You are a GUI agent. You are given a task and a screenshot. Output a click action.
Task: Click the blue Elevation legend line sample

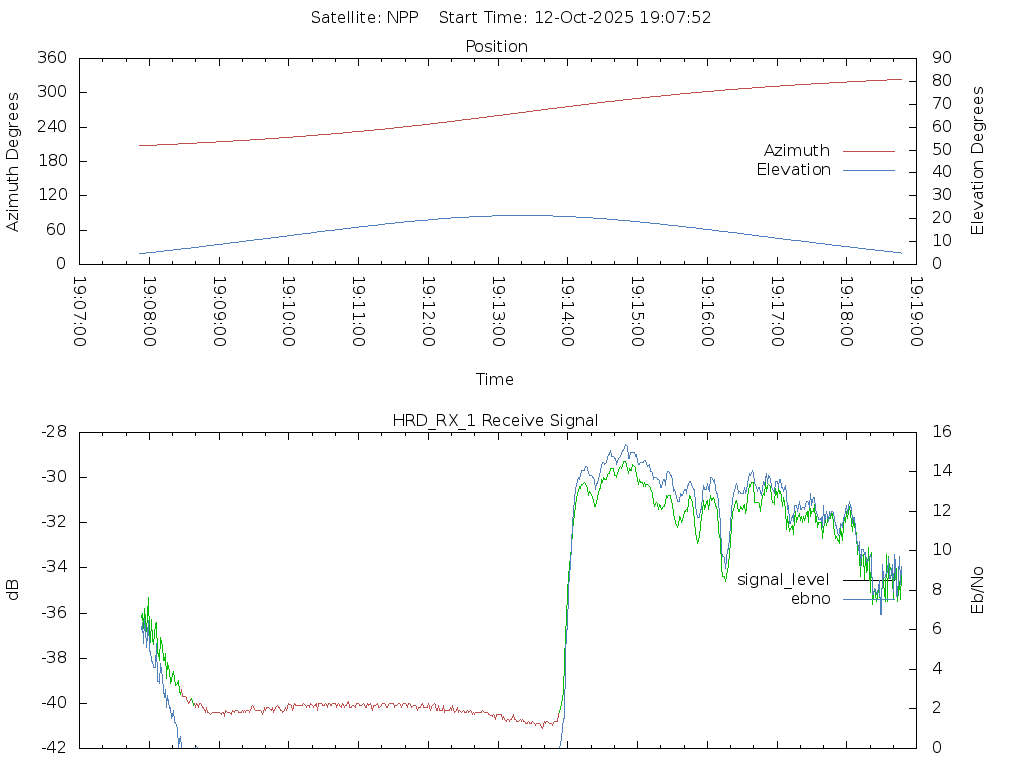868,170
